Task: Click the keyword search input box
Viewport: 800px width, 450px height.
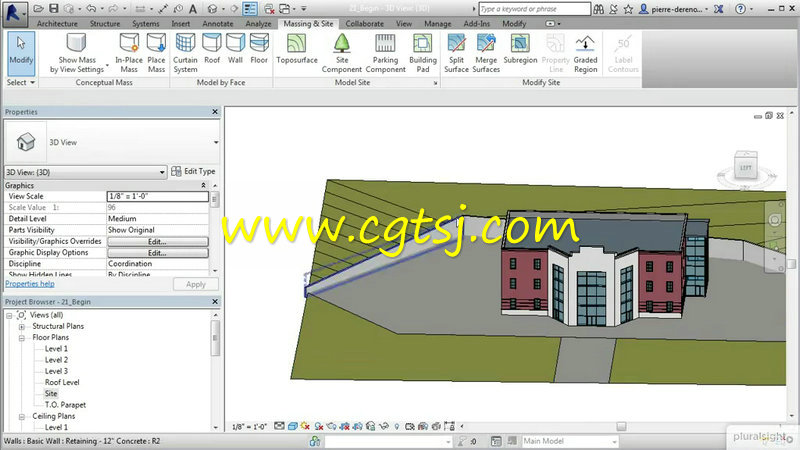Action: (534, 9)
